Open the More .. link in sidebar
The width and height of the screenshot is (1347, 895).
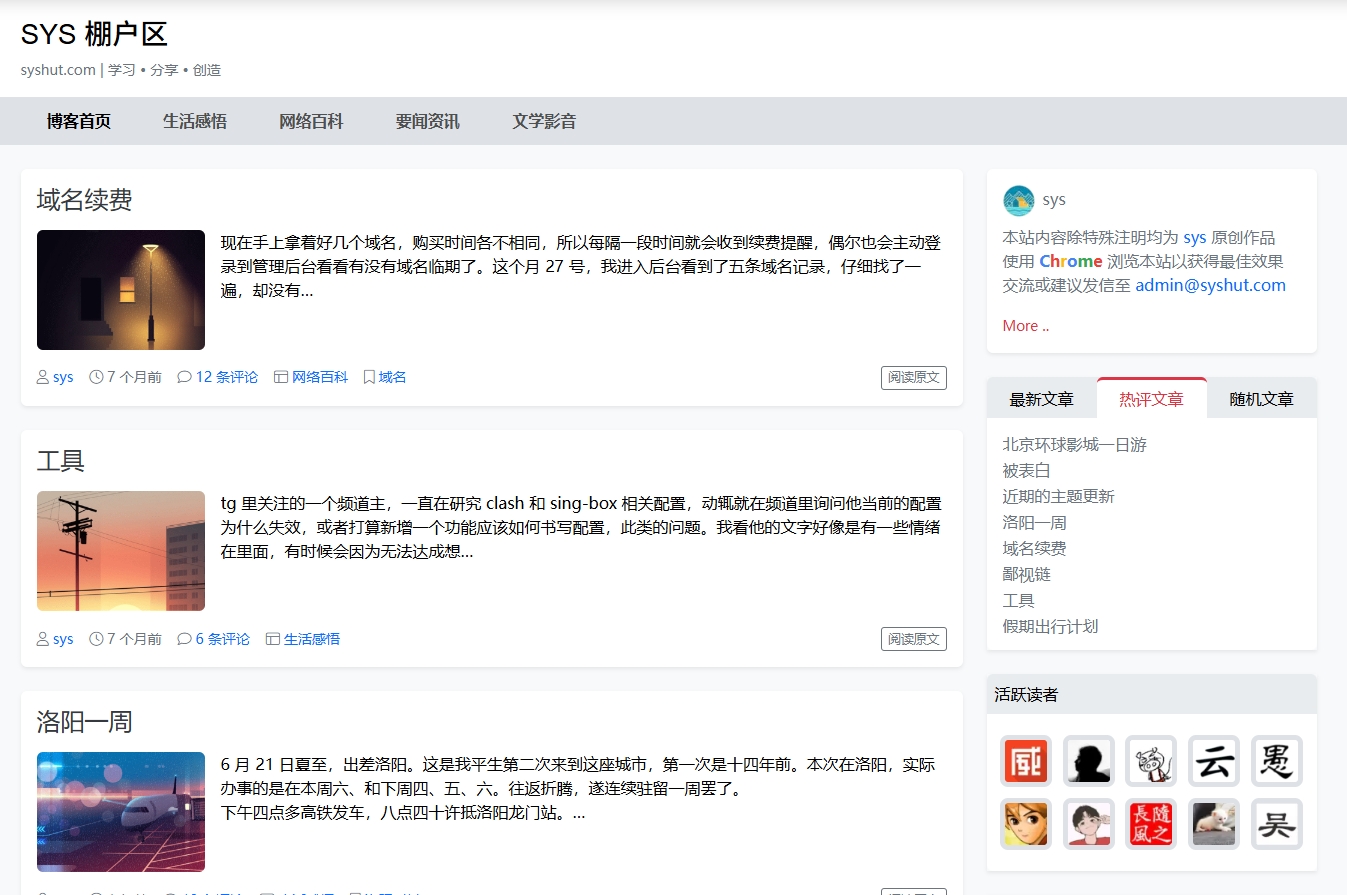click(x=1024, y=325)
